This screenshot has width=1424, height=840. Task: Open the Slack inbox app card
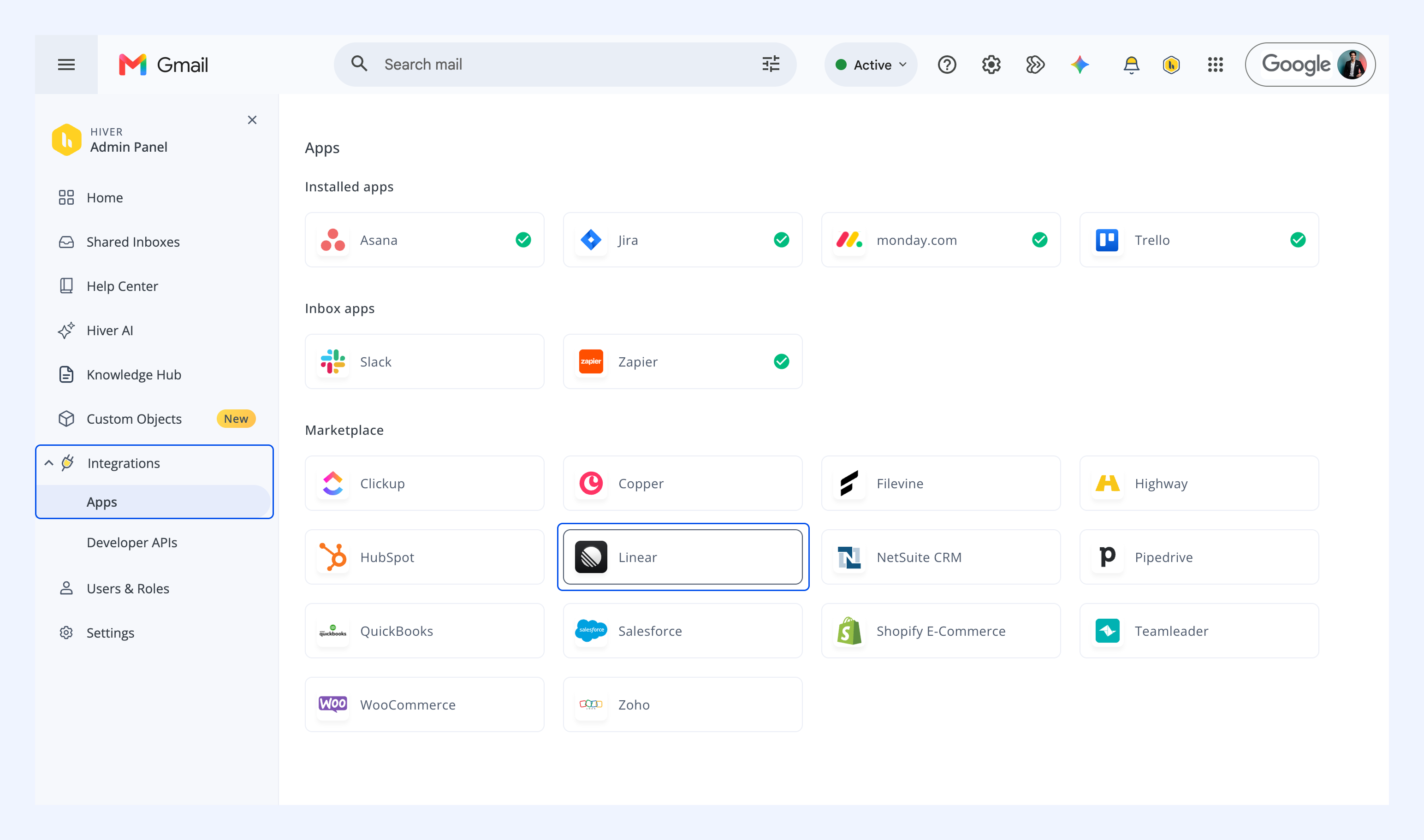[424, 362]
